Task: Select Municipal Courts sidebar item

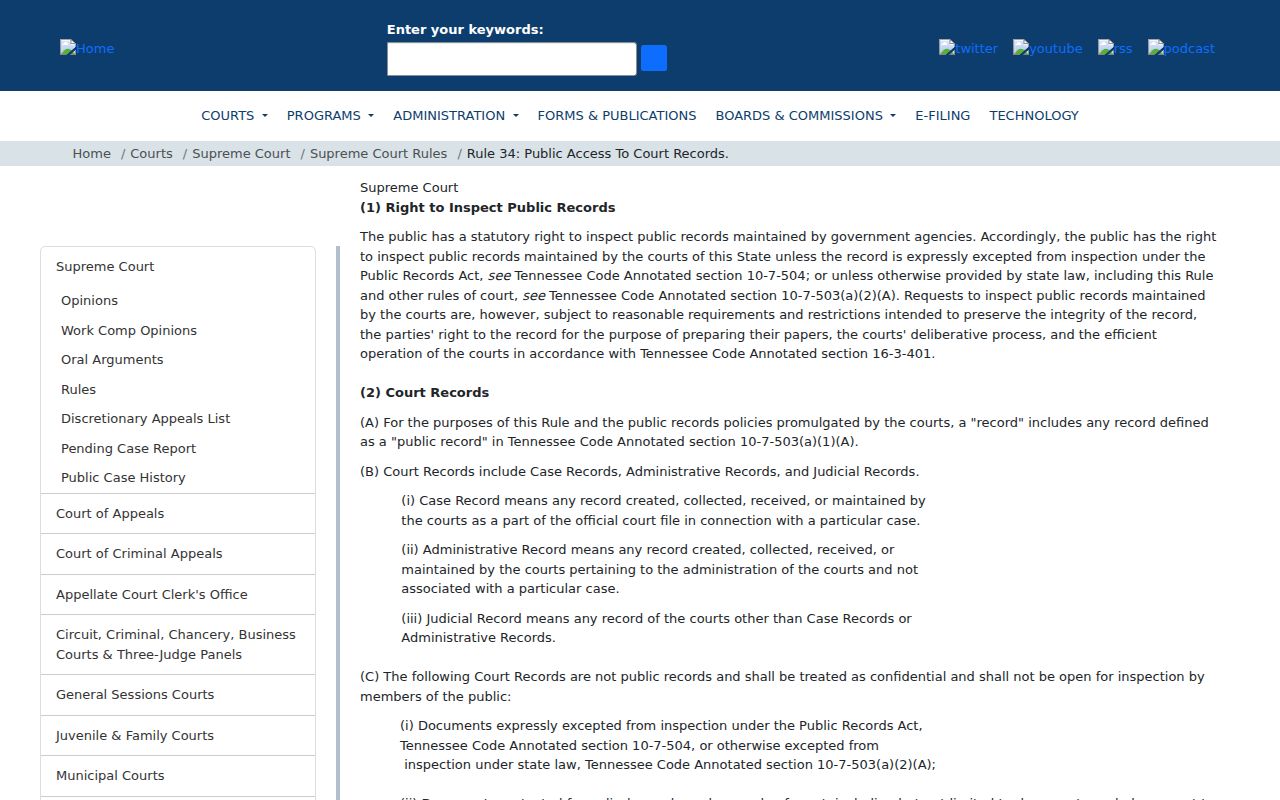Action: coord(178,775)
